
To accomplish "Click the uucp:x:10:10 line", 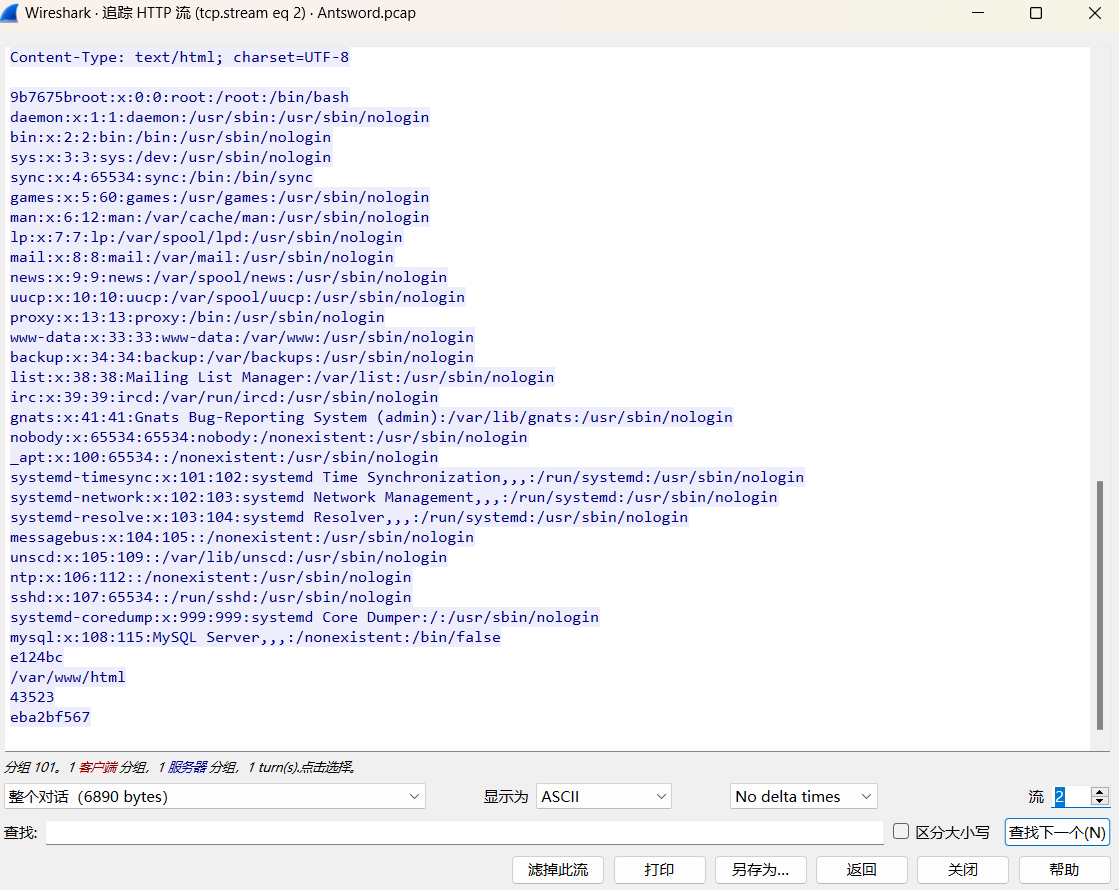I will [x=238, y=297].
